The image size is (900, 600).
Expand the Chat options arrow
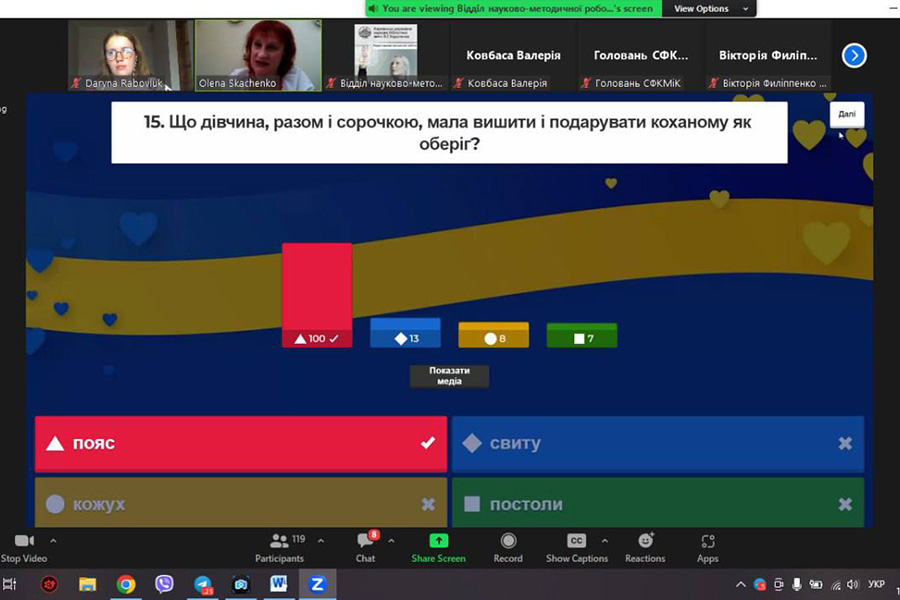(391, 541)
